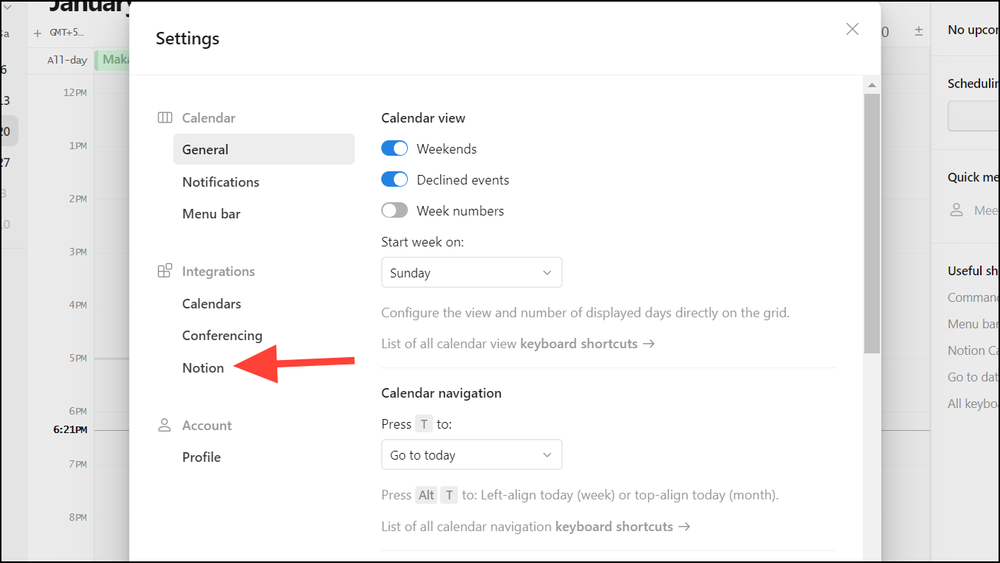Disable the Weekends toggle
This screenshot has width=1000, height=563.
click(x=395, y=149)
